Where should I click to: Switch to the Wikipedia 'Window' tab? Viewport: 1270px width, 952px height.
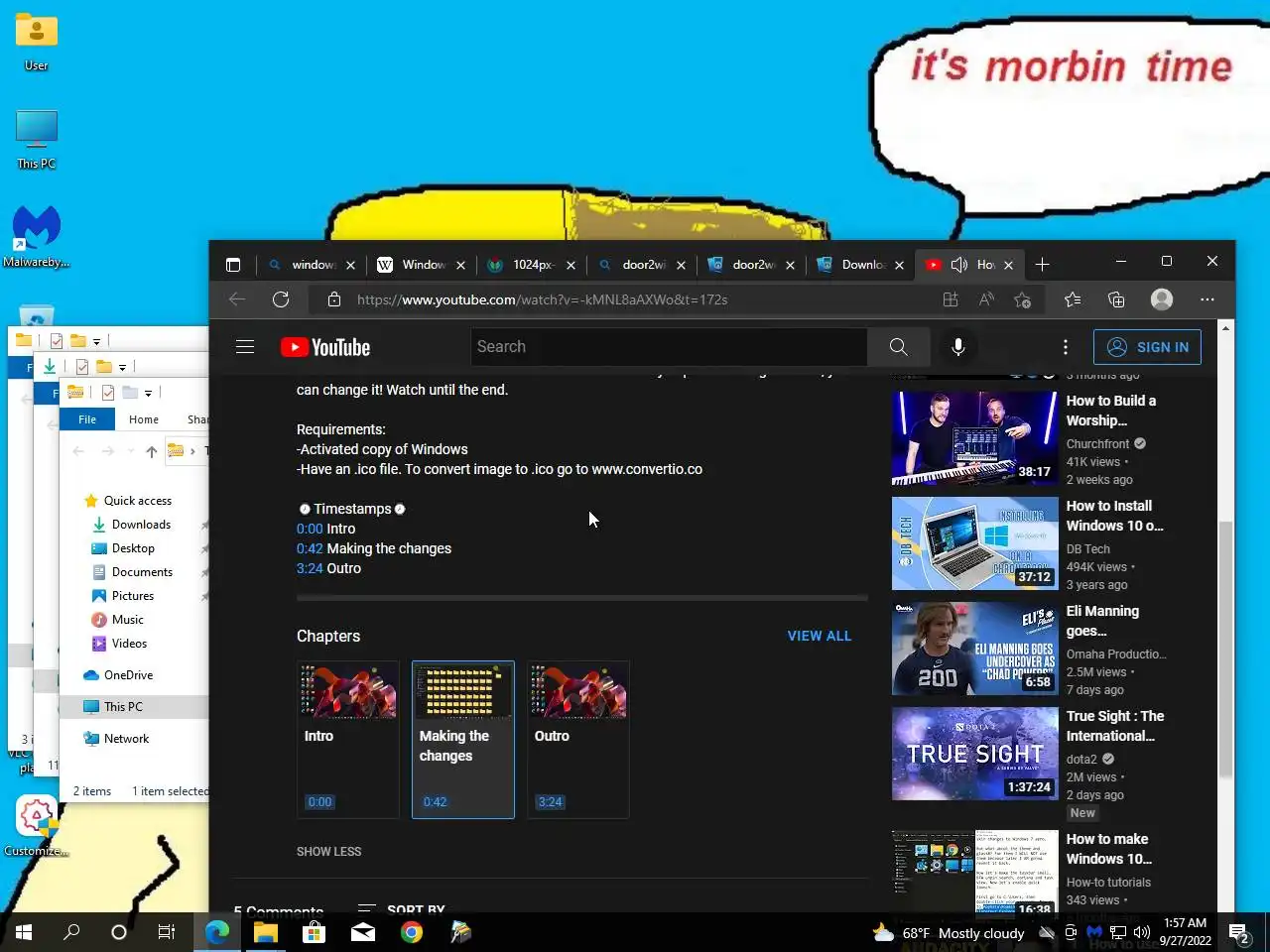pos(423,265)
